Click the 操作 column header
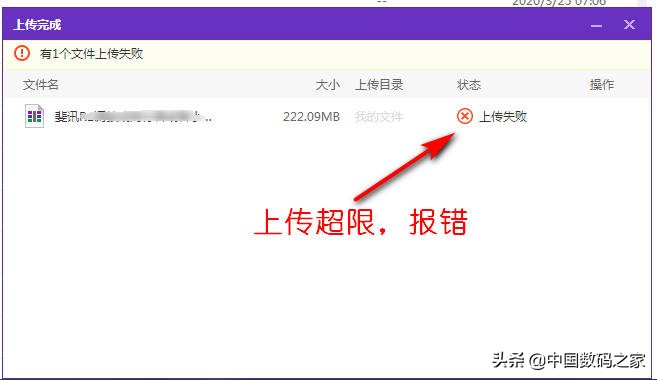Viewport: 657px width, 380px height. pyautogui.click(x=602, y=85)
